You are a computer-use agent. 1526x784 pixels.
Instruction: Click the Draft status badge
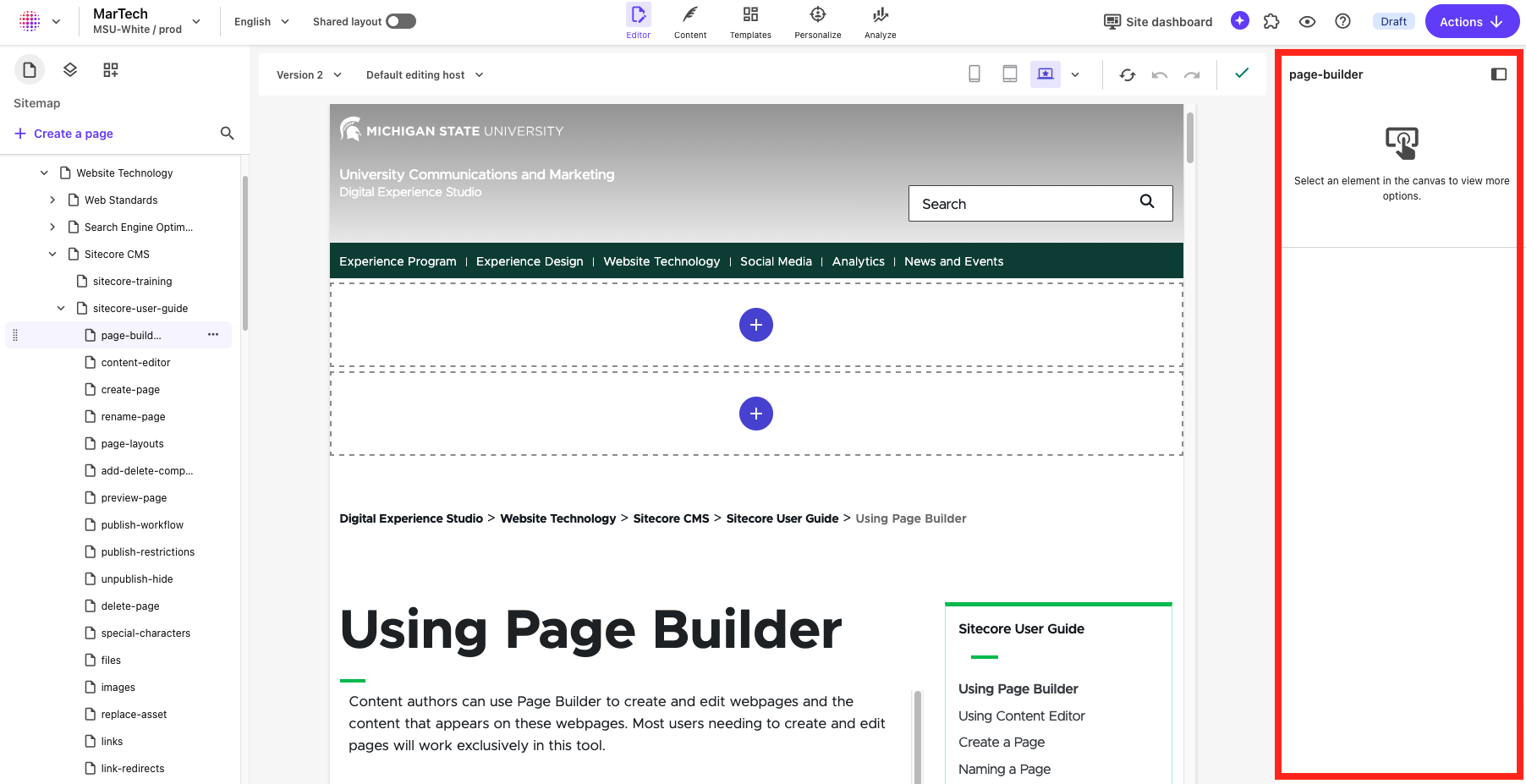(x=1393, y=21)
